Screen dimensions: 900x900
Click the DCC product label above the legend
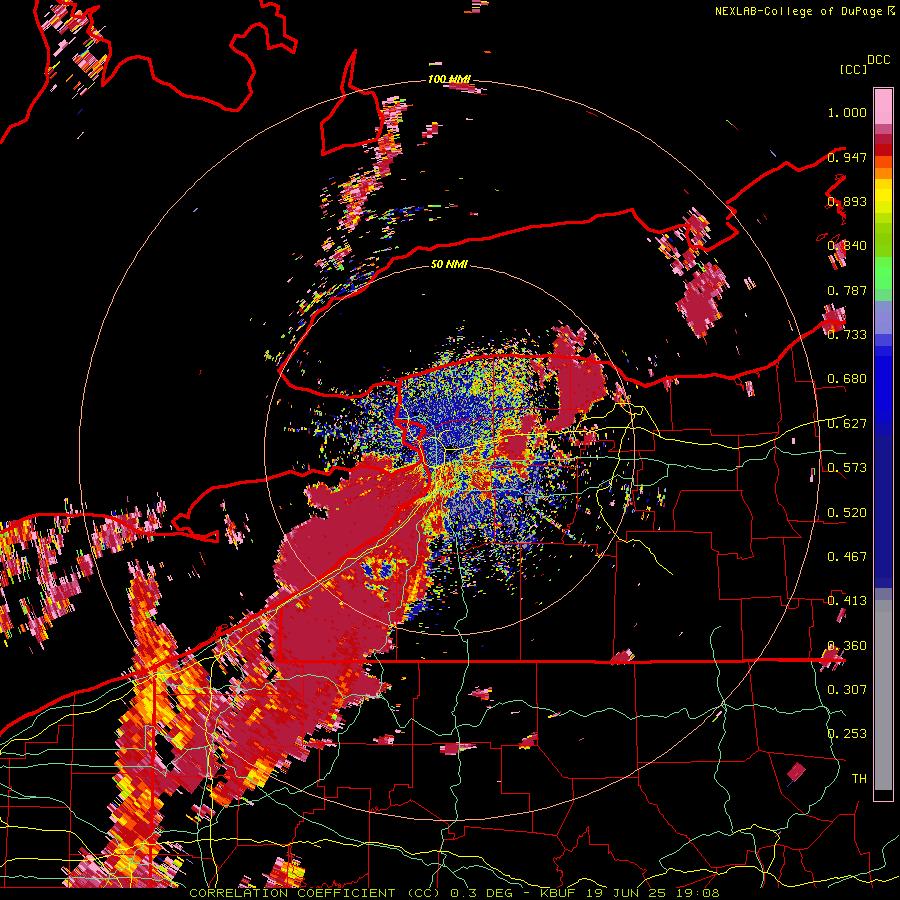(x=878, y=60)
